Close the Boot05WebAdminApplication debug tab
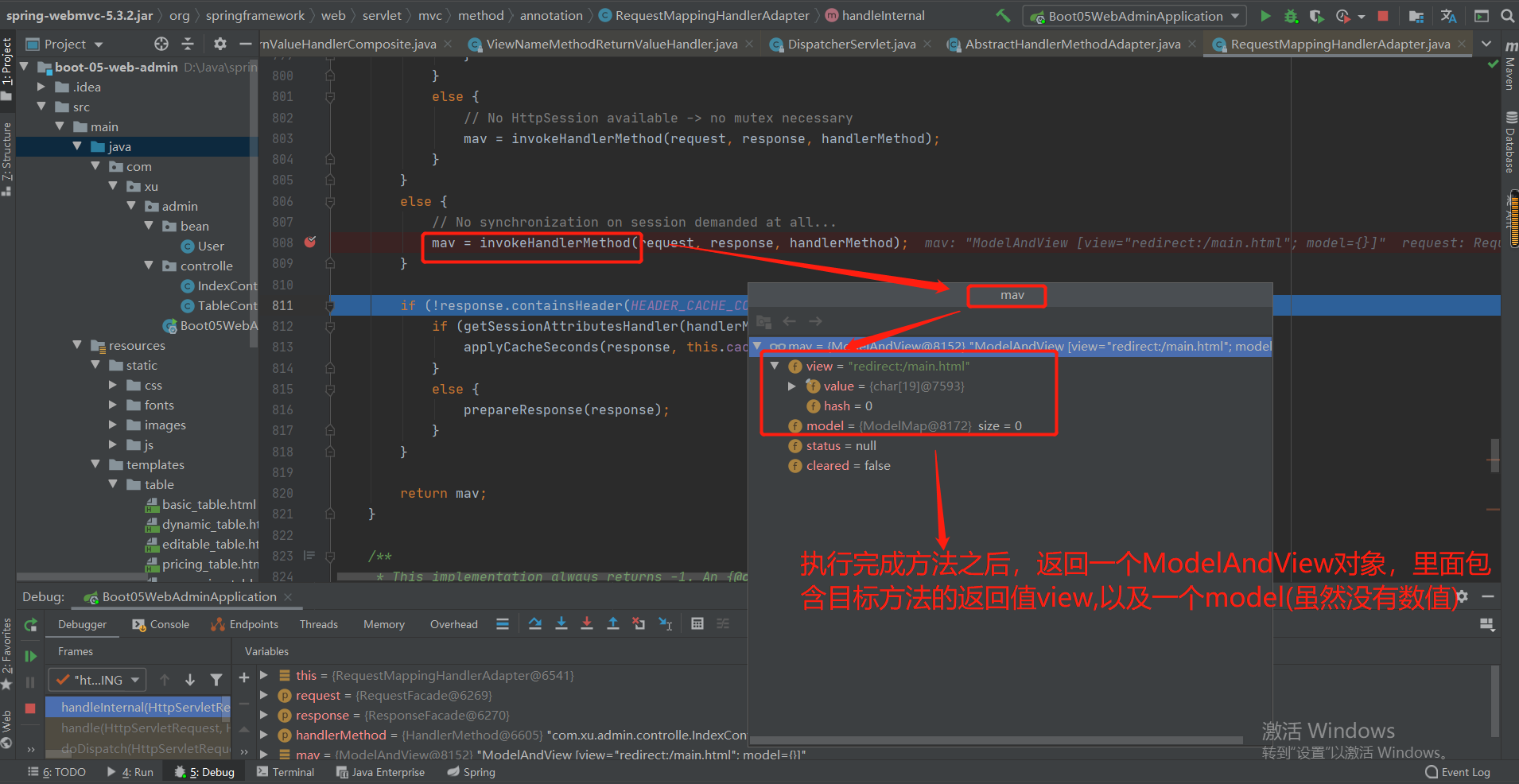 click(288, 597)
